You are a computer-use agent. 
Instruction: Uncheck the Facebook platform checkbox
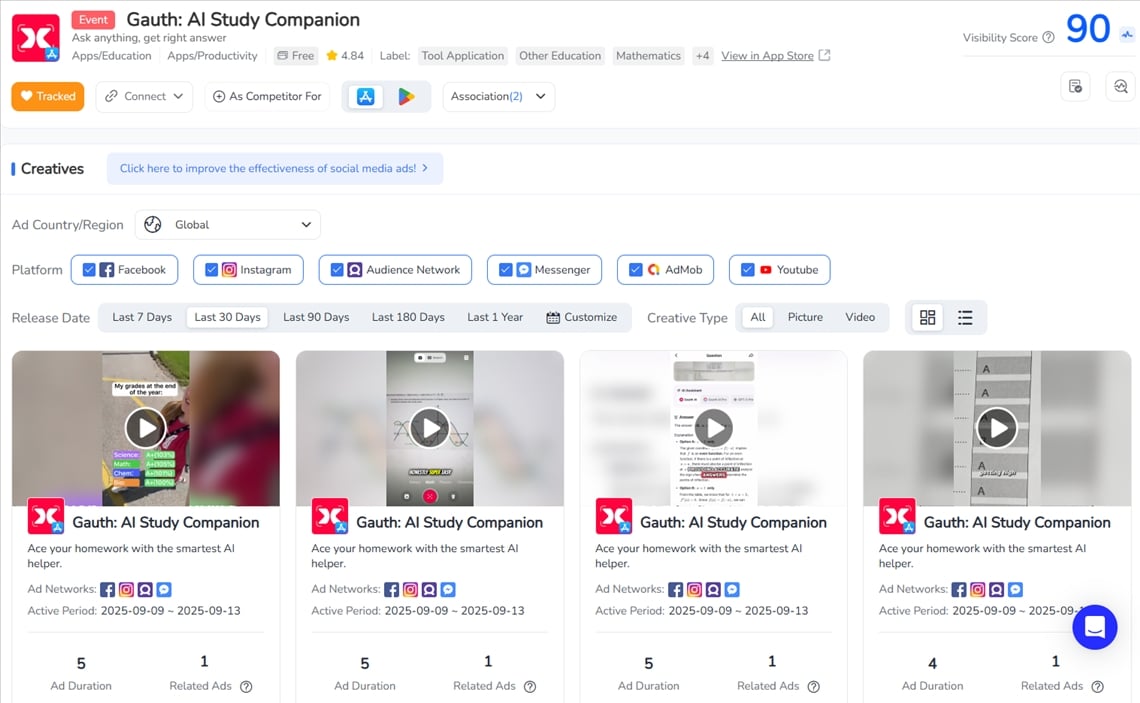[90, 270]
